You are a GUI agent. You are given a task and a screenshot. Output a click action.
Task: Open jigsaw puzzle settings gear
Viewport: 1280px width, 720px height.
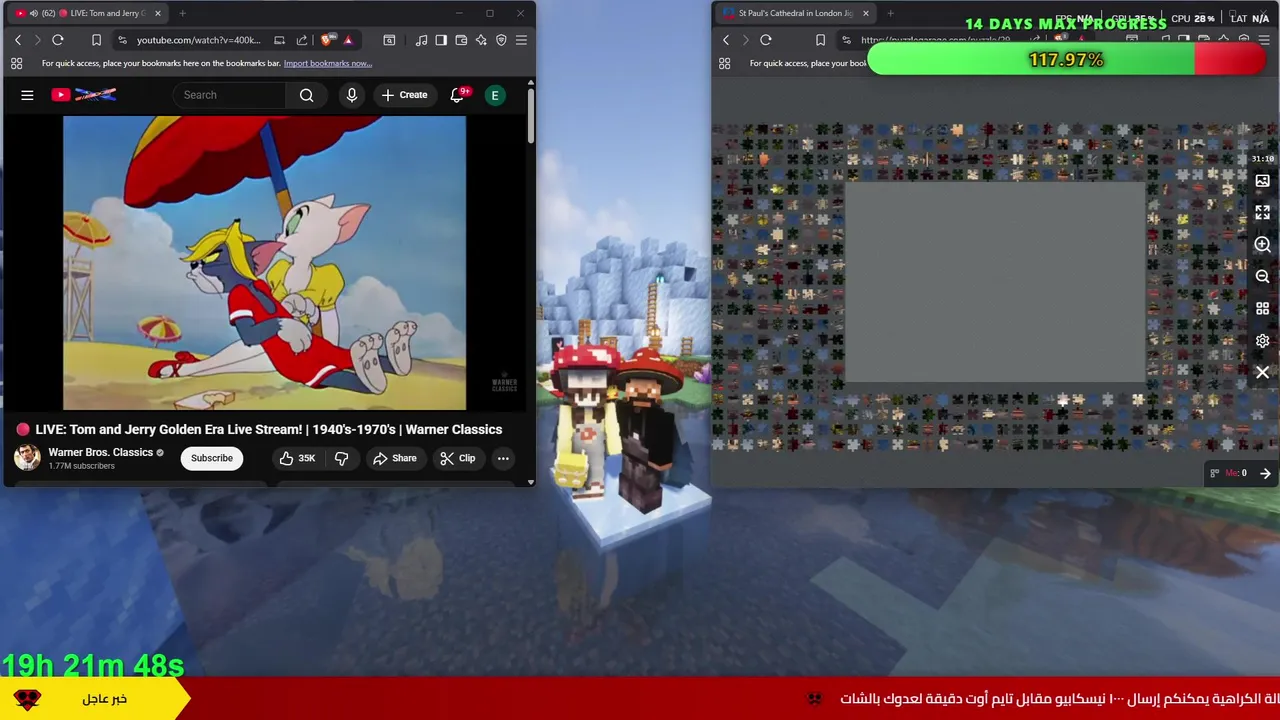click(1262, 340)
